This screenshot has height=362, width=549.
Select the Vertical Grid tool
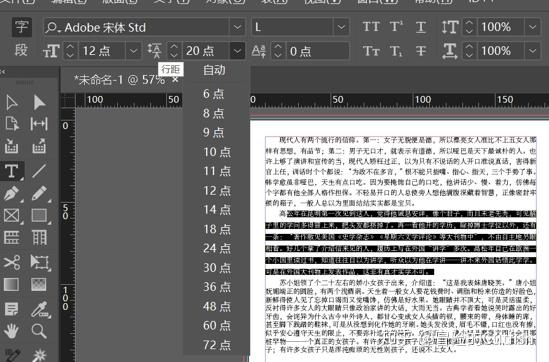(x=39, y=238)
